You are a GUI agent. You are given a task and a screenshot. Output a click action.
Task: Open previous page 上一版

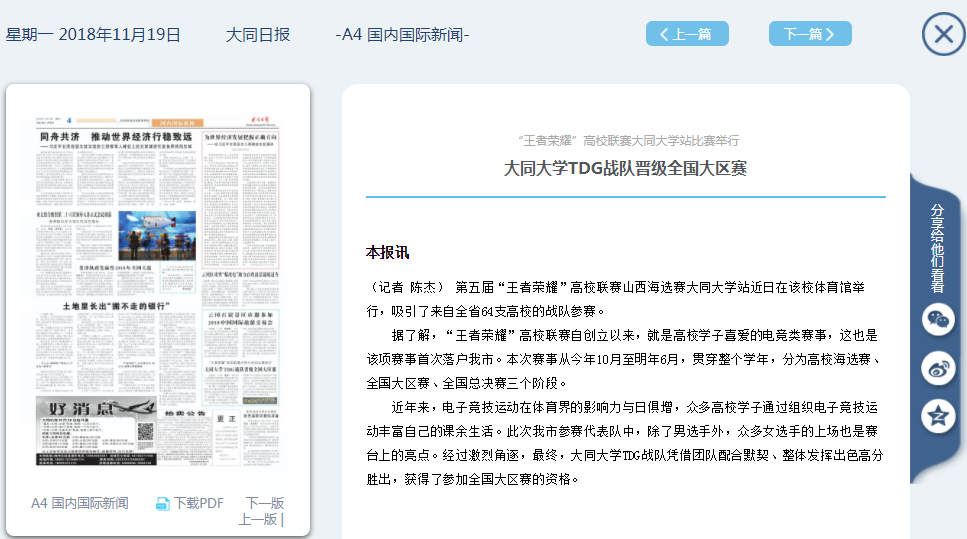coord(258,519)
